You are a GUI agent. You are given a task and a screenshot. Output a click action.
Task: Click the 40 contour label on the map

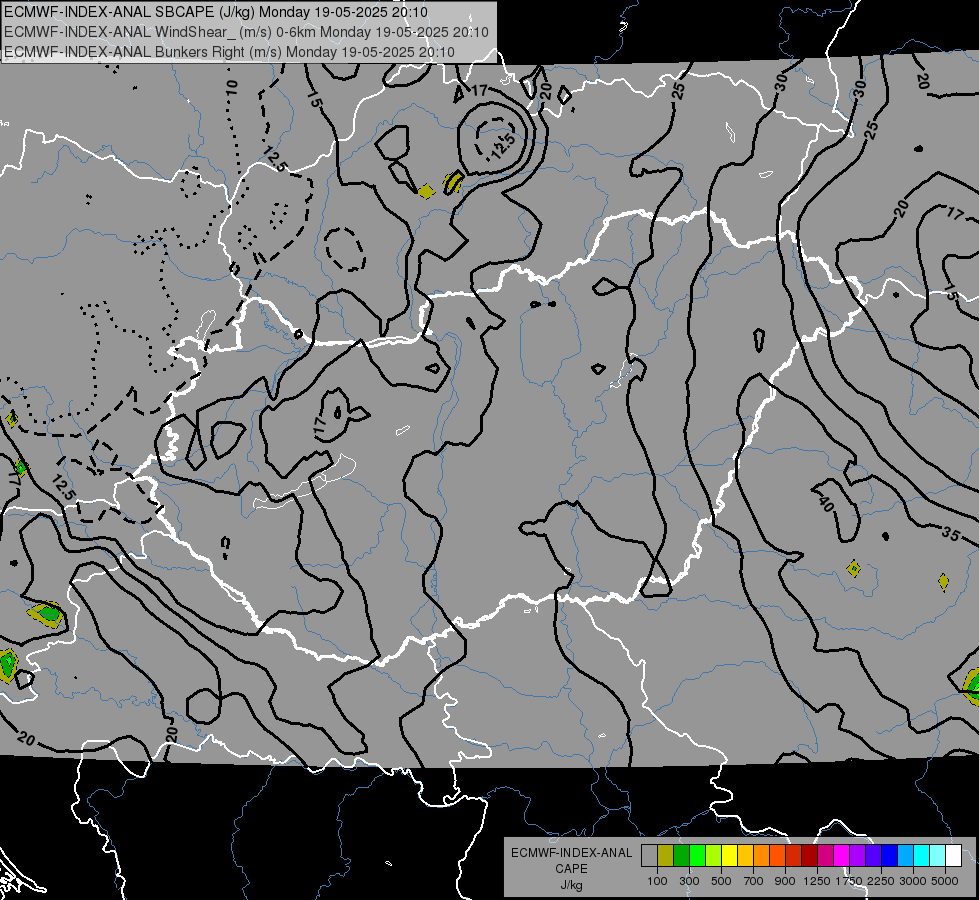(825, 503)
